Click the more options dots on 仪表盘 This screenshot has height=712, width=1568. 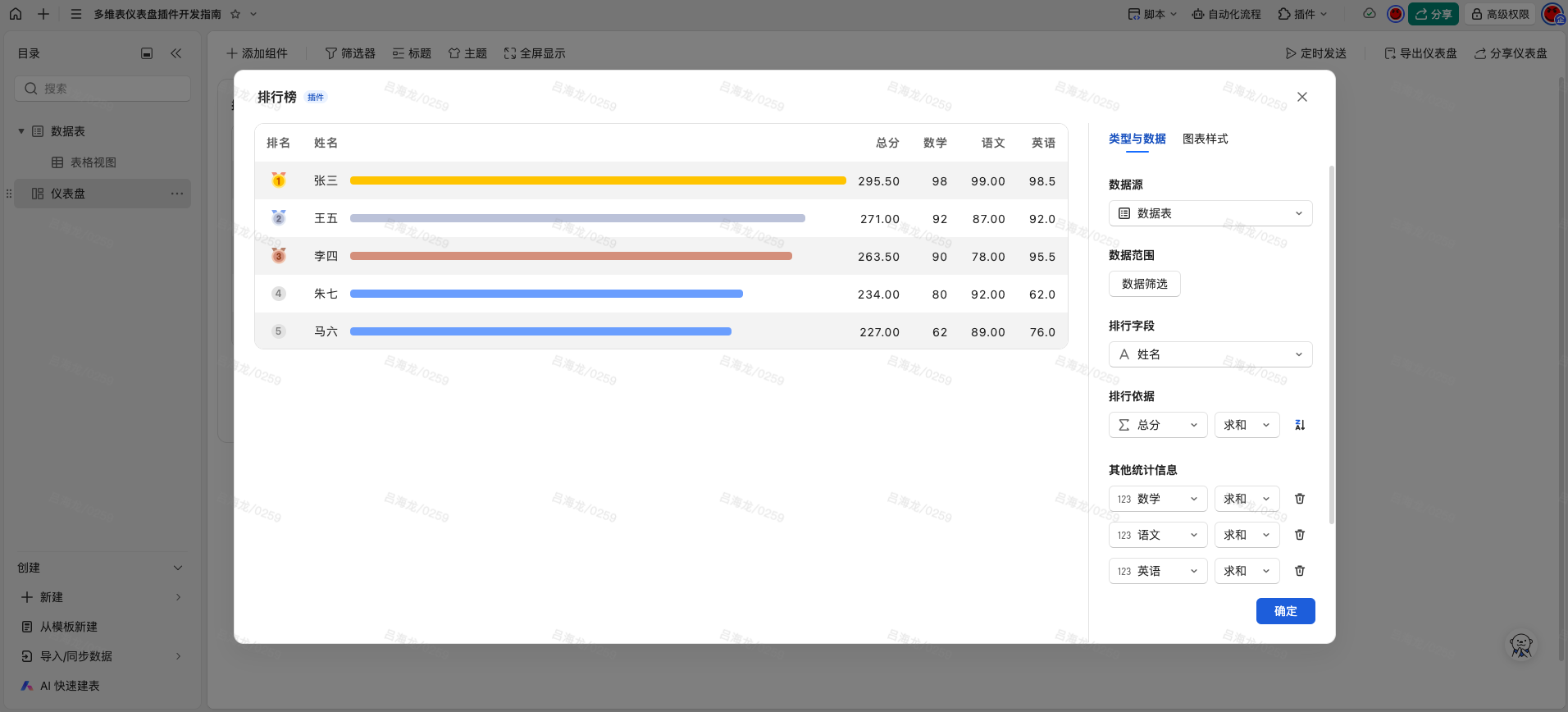[177, 194]
